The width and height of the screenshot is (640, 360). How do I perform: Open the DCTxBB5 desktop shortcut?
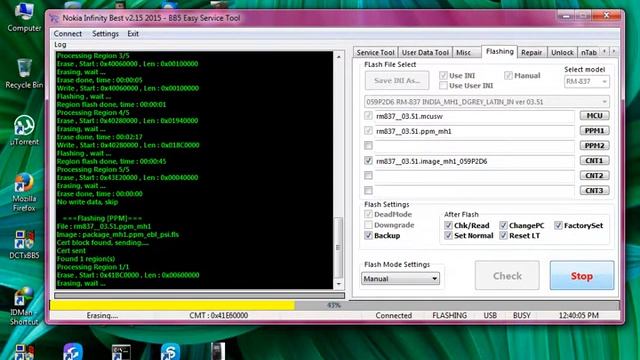[24, 244]
